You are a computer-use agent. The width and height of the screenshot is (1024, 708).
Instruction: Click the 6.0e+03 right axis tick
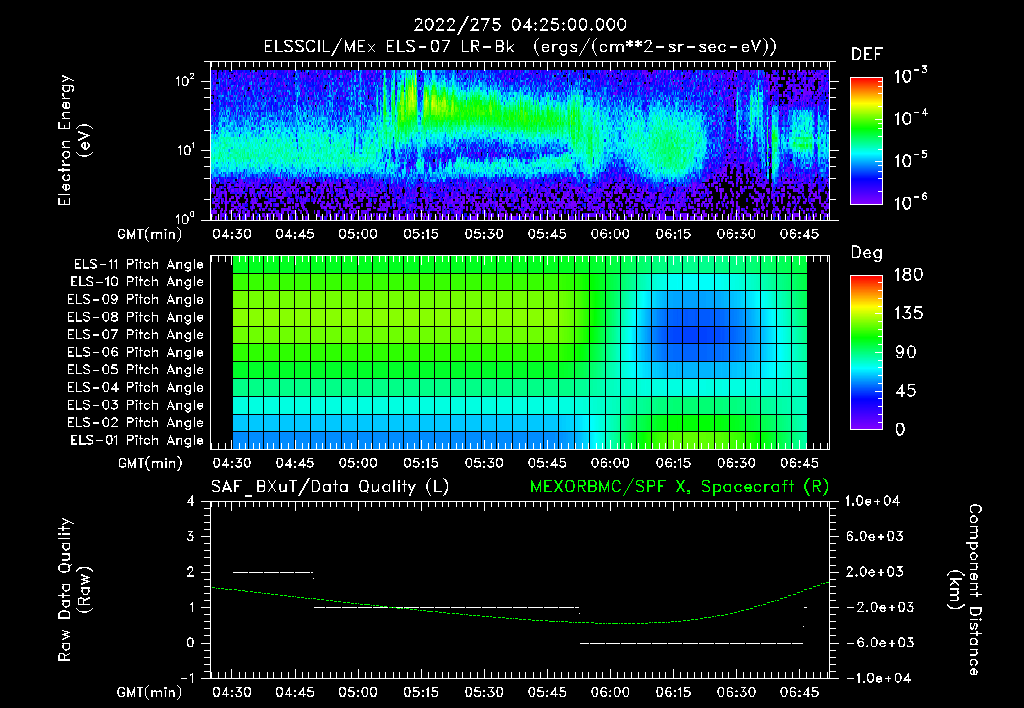click(875, 536)
